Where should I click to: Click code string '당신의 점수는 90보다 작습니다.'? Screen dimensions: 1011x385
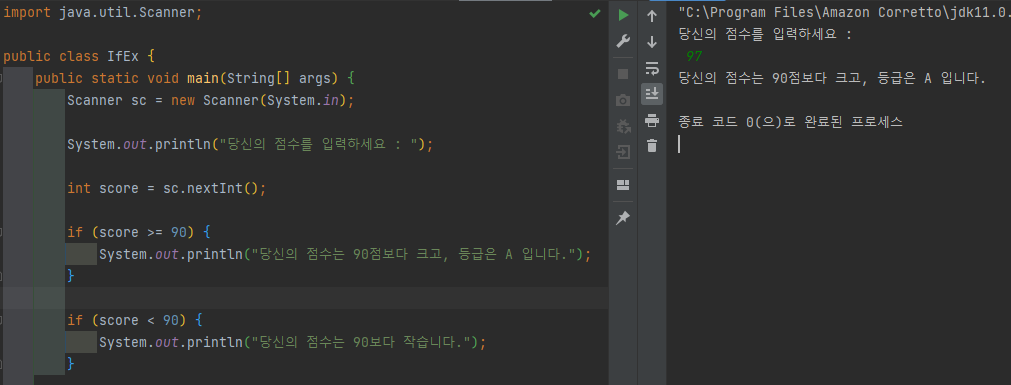pos(360,342)
